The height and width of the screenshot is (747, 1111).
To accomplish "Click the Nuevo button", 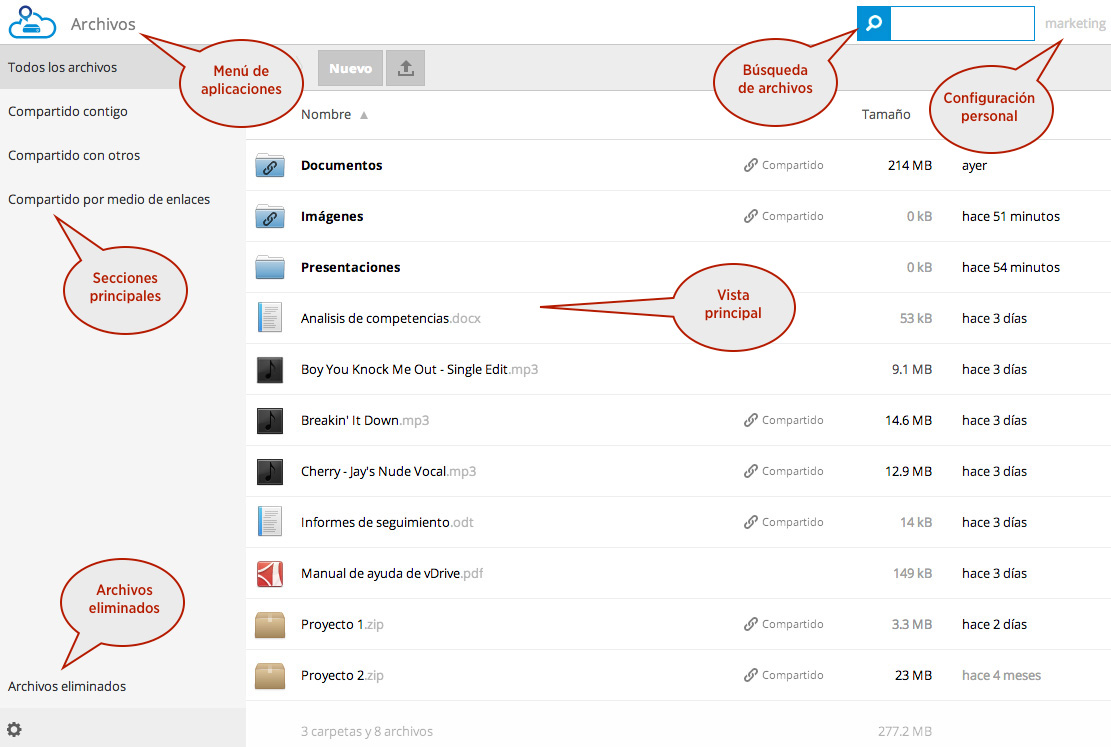I will [x=350, y=68].
